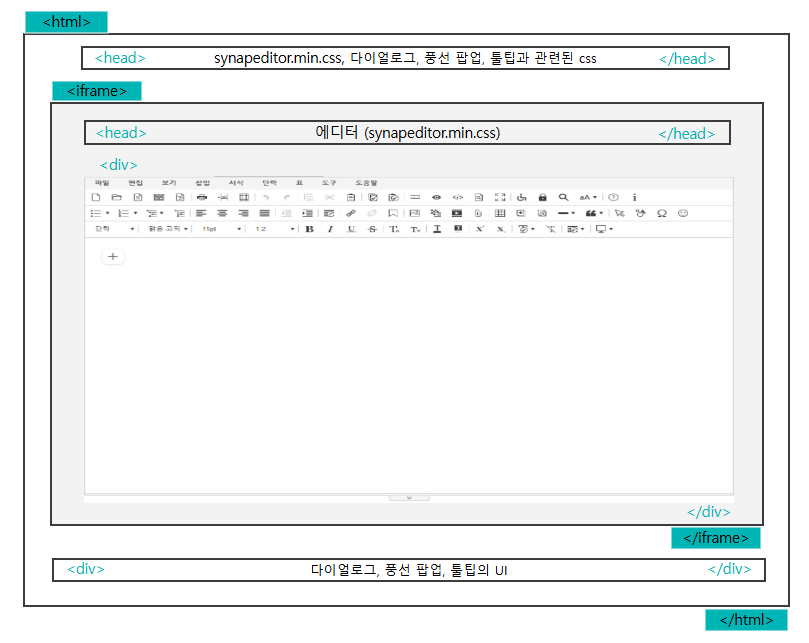Viewport: 809px width, 643px height.
Task: Choose font color with the underlined T icon
Action: pos(437,229)
